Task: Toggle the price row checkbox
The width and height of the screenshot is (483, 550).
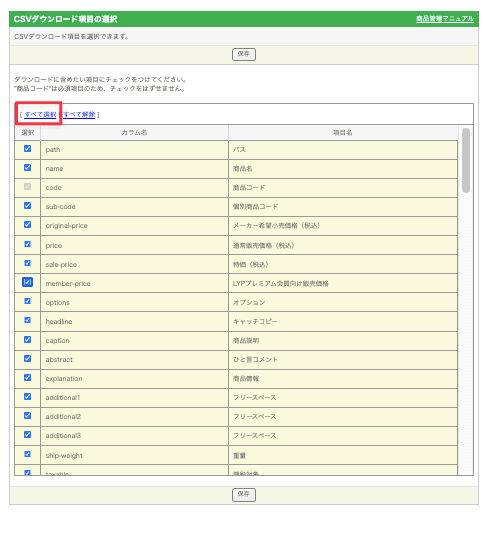Action: pos(27,244)
